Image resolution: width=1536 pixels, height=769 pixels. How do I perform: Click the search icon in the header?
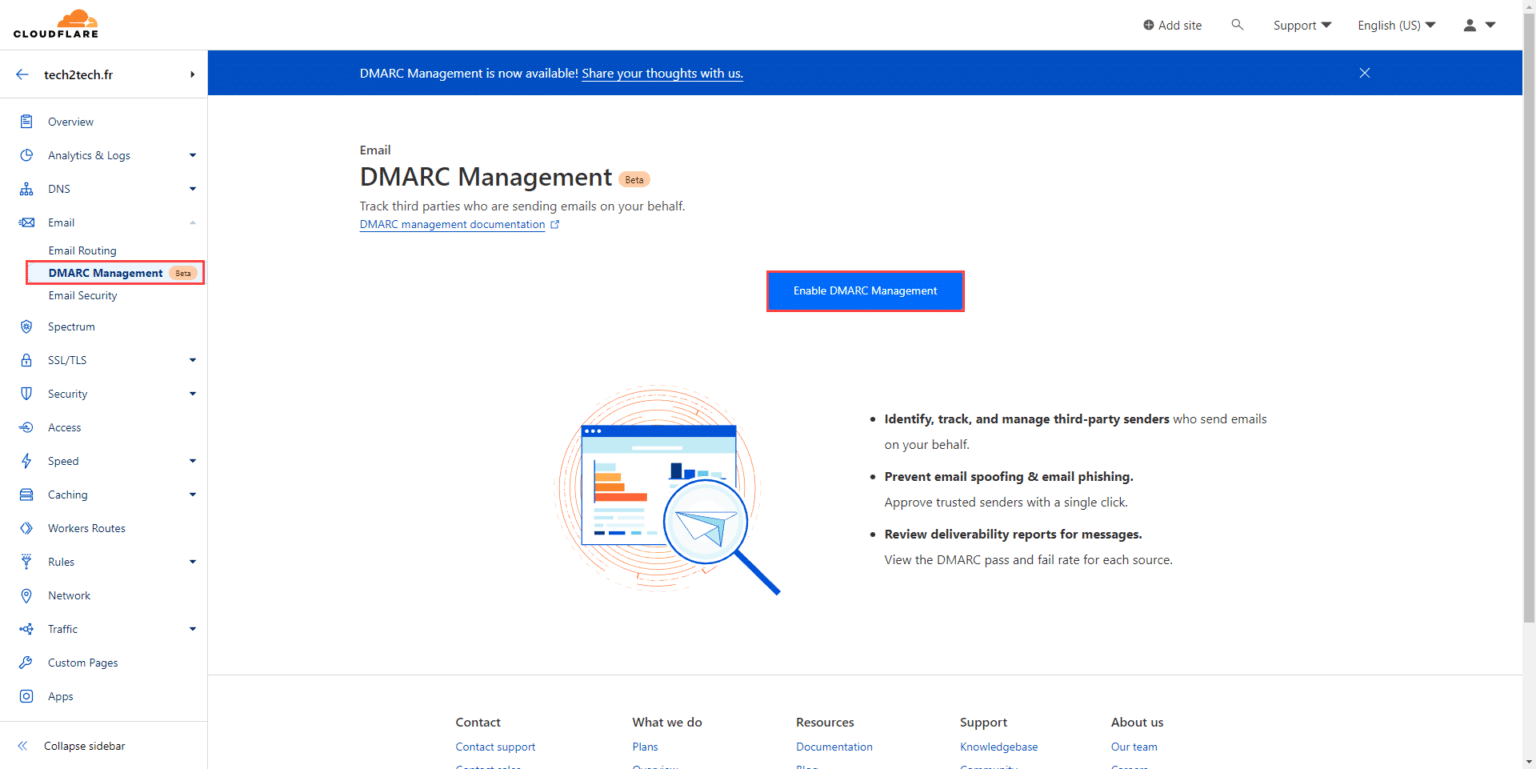point(1237,24)
